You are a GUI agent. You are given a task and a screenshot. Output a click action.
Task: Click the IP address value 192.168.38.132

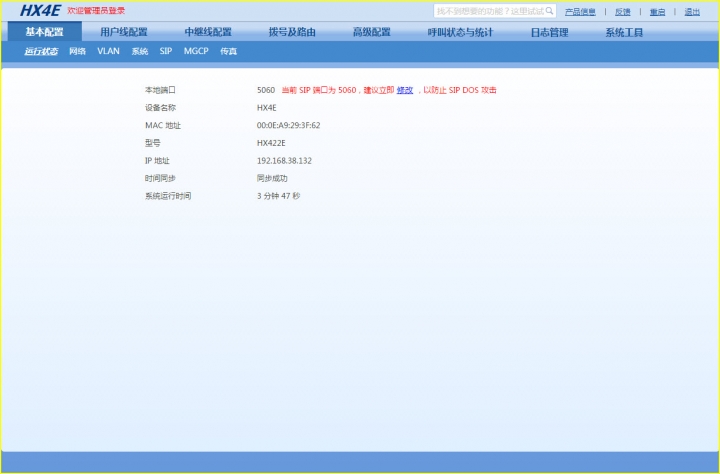[x=284, y=161]
